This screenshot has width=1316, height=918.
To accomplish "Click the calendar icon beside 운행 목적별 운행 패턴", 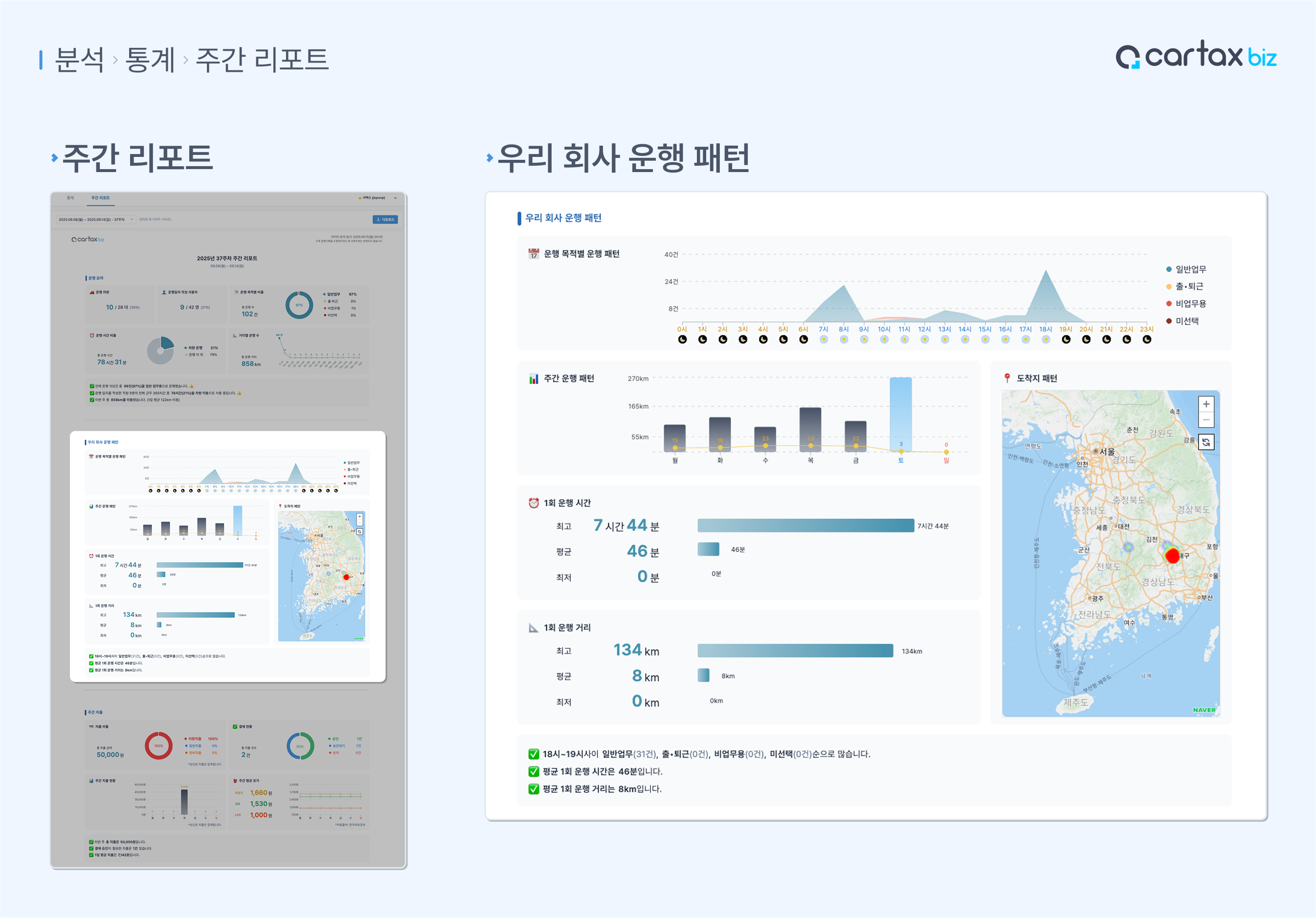I will (534, 254).
